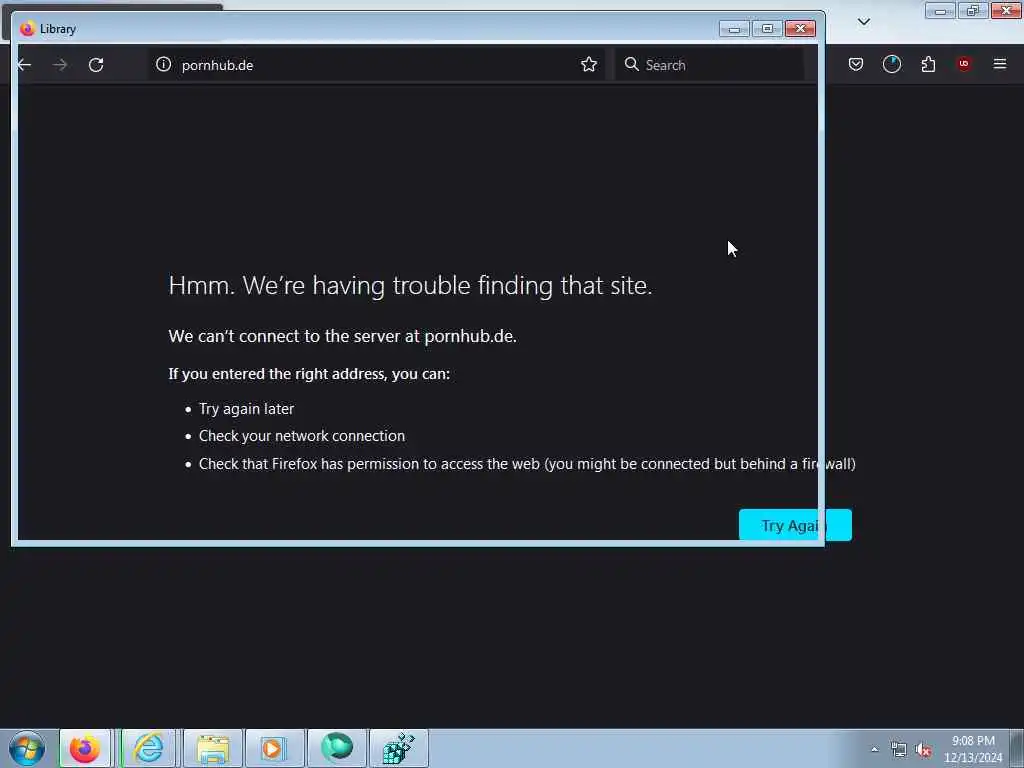The image size is (1024, 768).
Task: Click the Try Again button
Action: pyautogui.click(x=795, y=525)
